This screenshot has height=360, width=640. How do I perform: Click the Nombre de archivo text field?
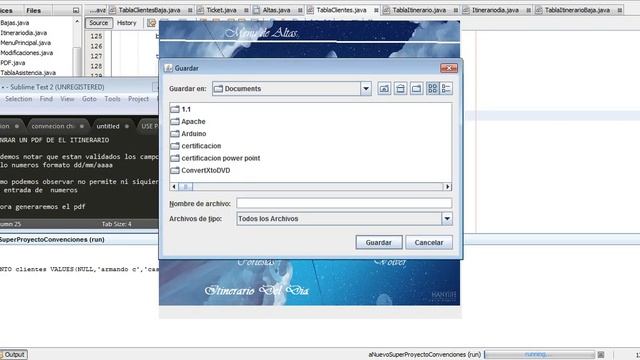point(344,203)
